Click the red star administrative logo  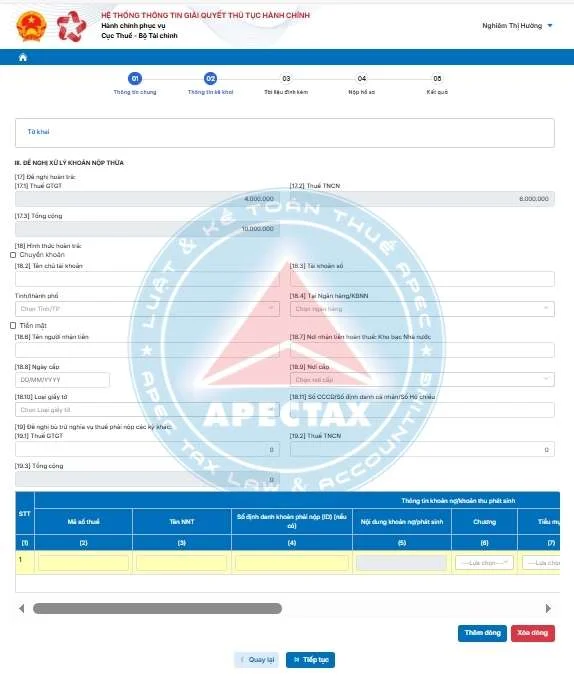(x=71, y=26)
